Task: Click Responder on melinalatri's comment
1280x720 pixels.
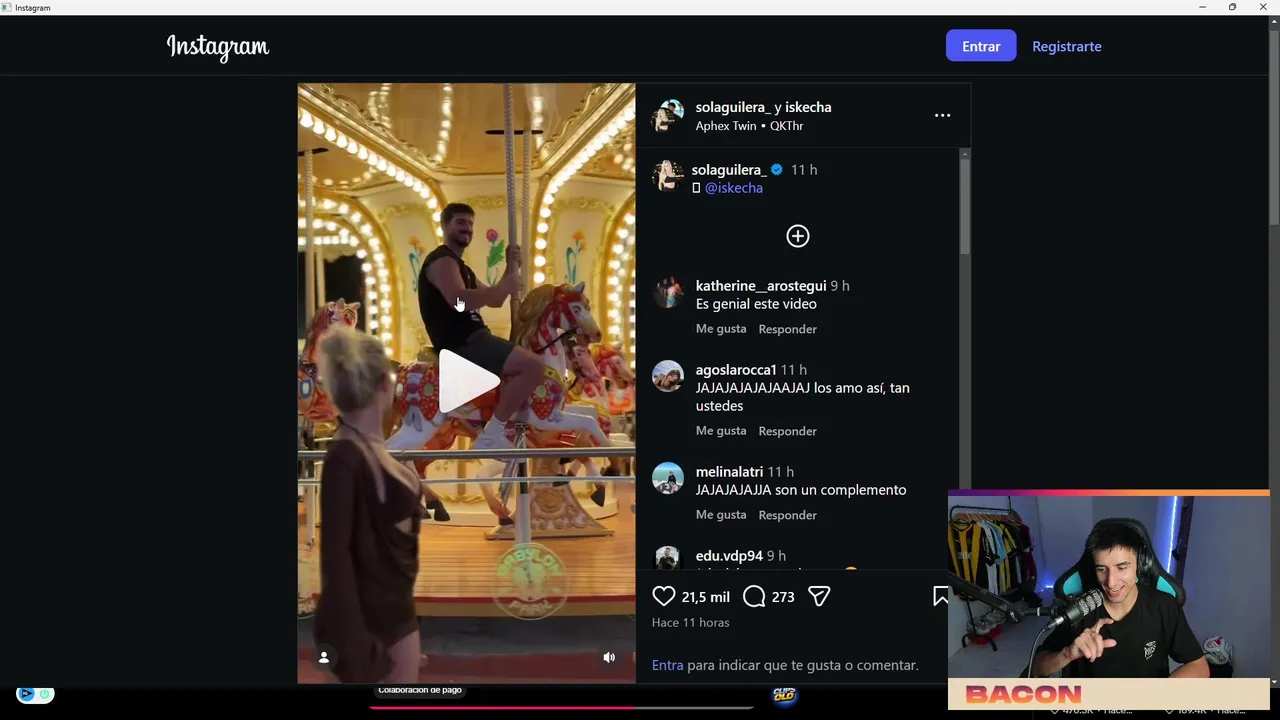Action: [x=787, y=515]
